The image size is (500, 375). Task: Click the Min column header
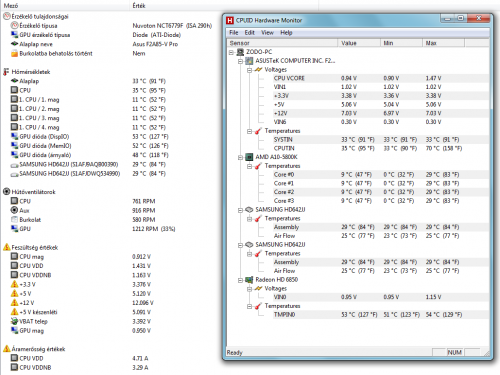[x=402, y=43]
